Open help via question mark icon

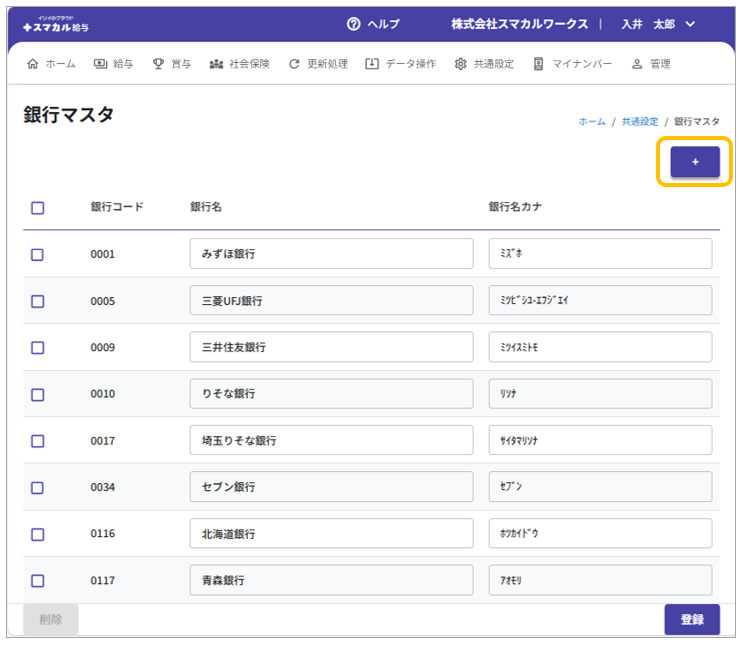(x=353, y=24)
